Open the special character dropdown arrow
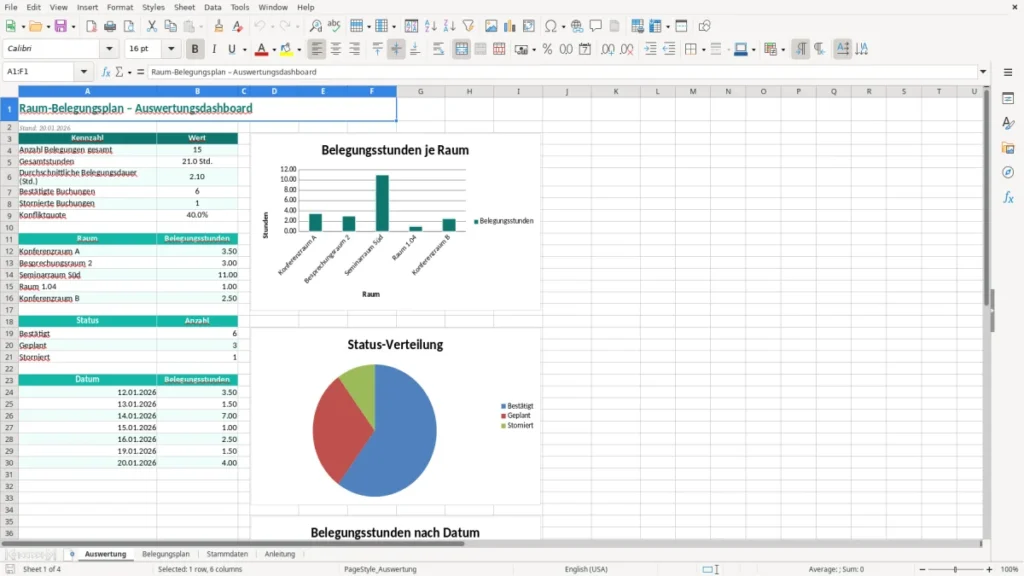Image resolution: width=1024 pixels, height=576 pixels. [564, 26]
